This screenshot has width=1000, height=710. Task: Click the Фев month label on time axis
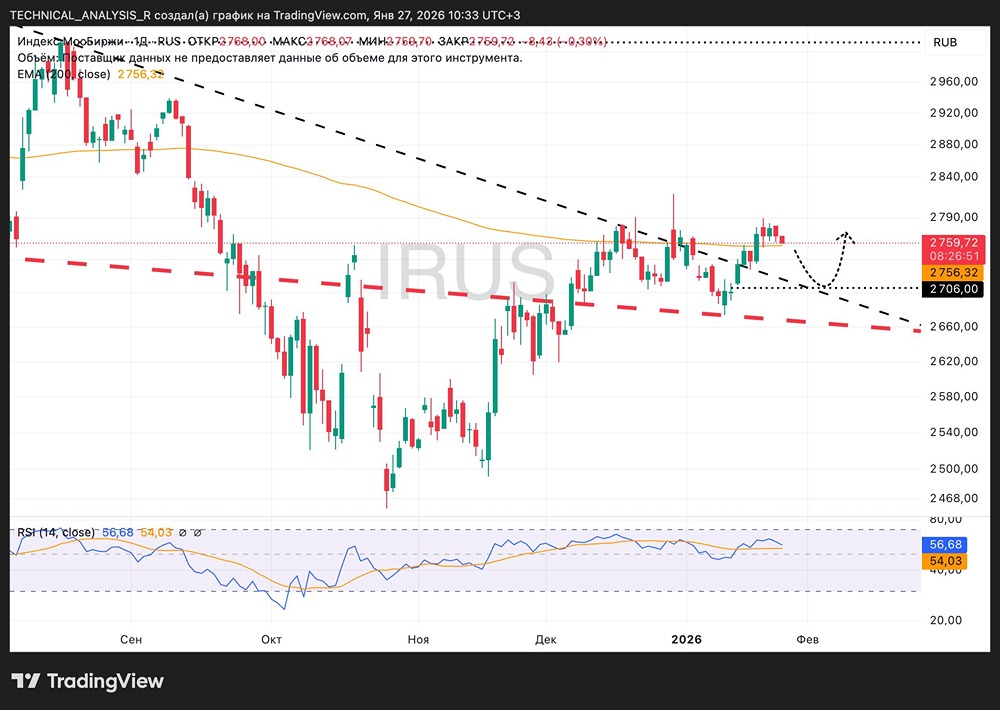807,639
